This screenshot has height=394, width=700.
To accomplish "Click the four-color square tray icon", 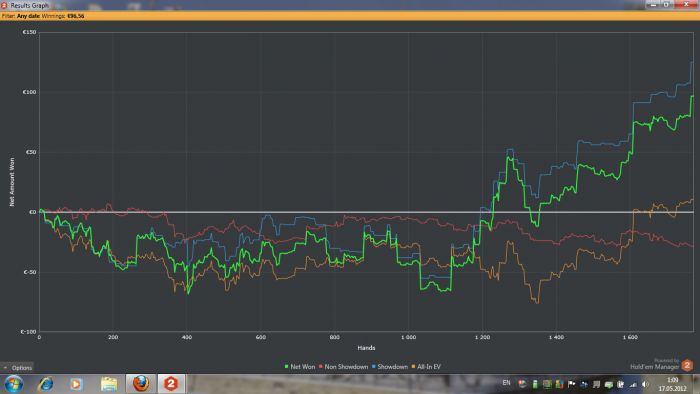I will point(559,384).
